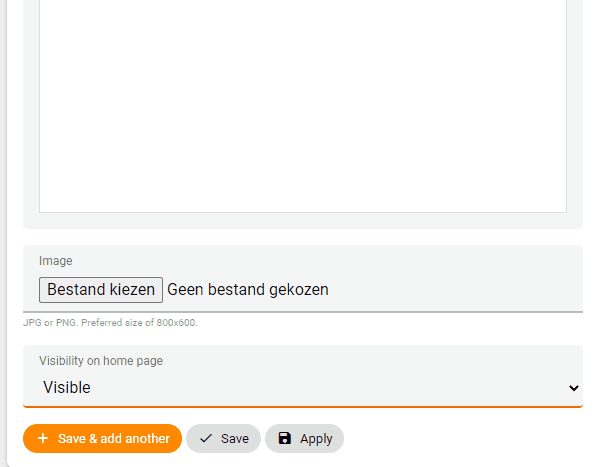
Task: Focus the large empty text area
Action: coord(303,106)
